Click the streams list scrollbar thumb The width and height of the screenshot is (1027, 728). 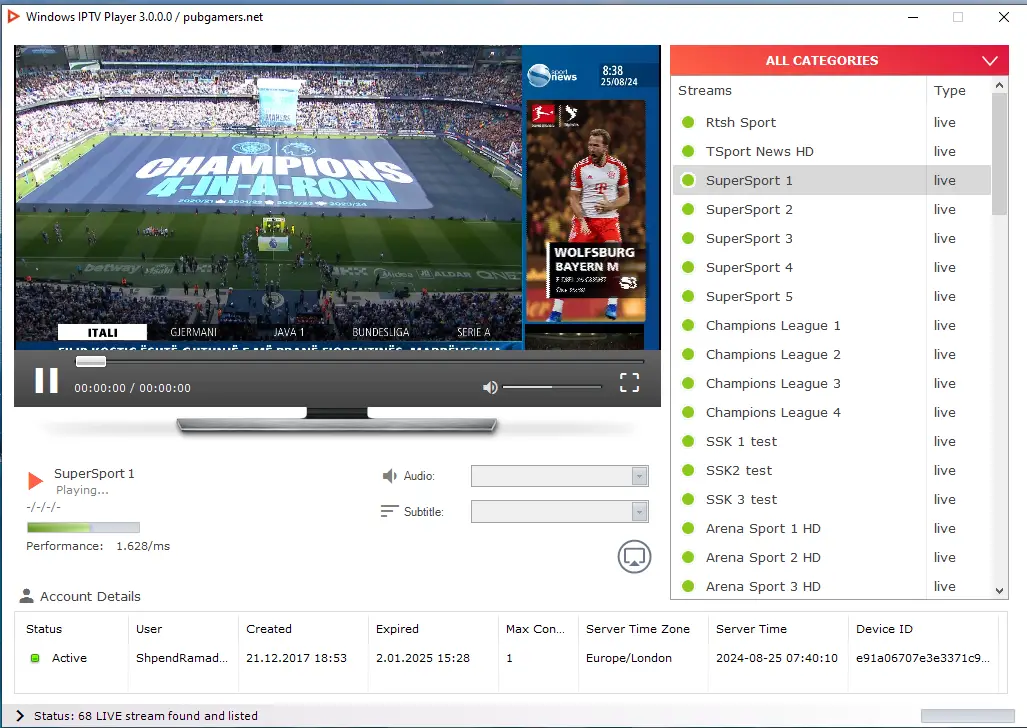[999, 154]
